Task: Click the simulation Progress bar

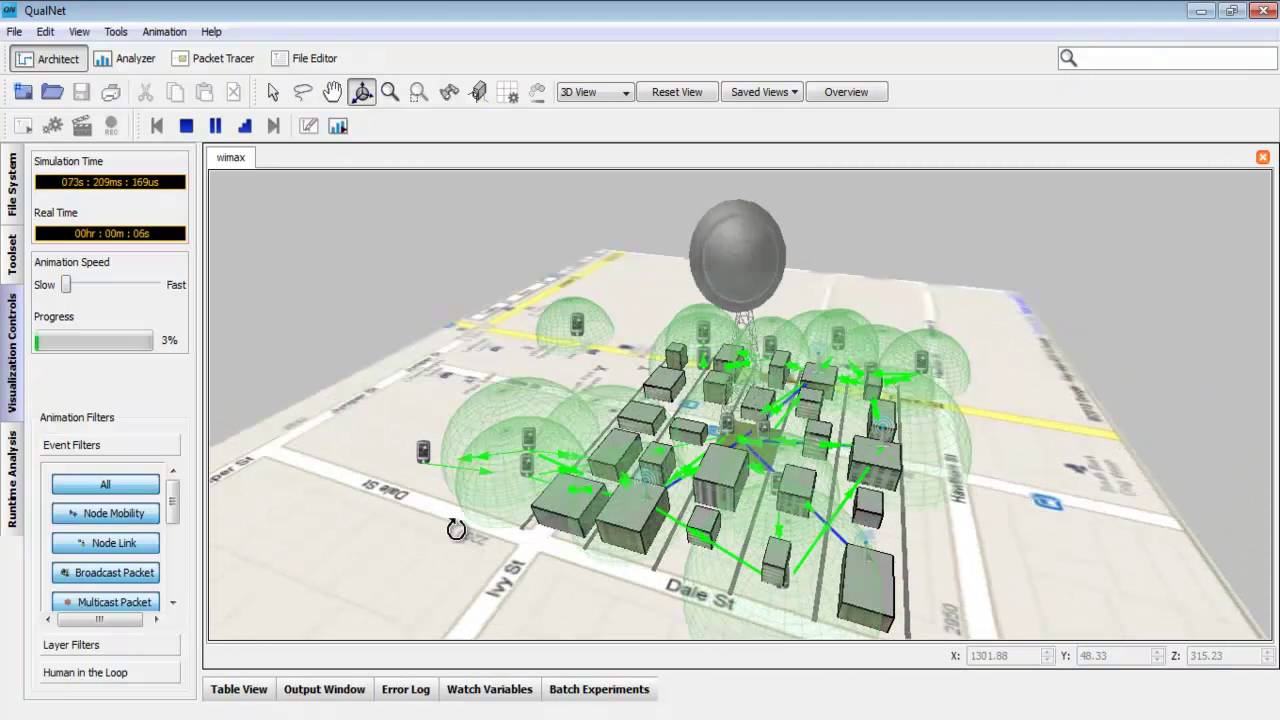Action: [x=94, y=341]
